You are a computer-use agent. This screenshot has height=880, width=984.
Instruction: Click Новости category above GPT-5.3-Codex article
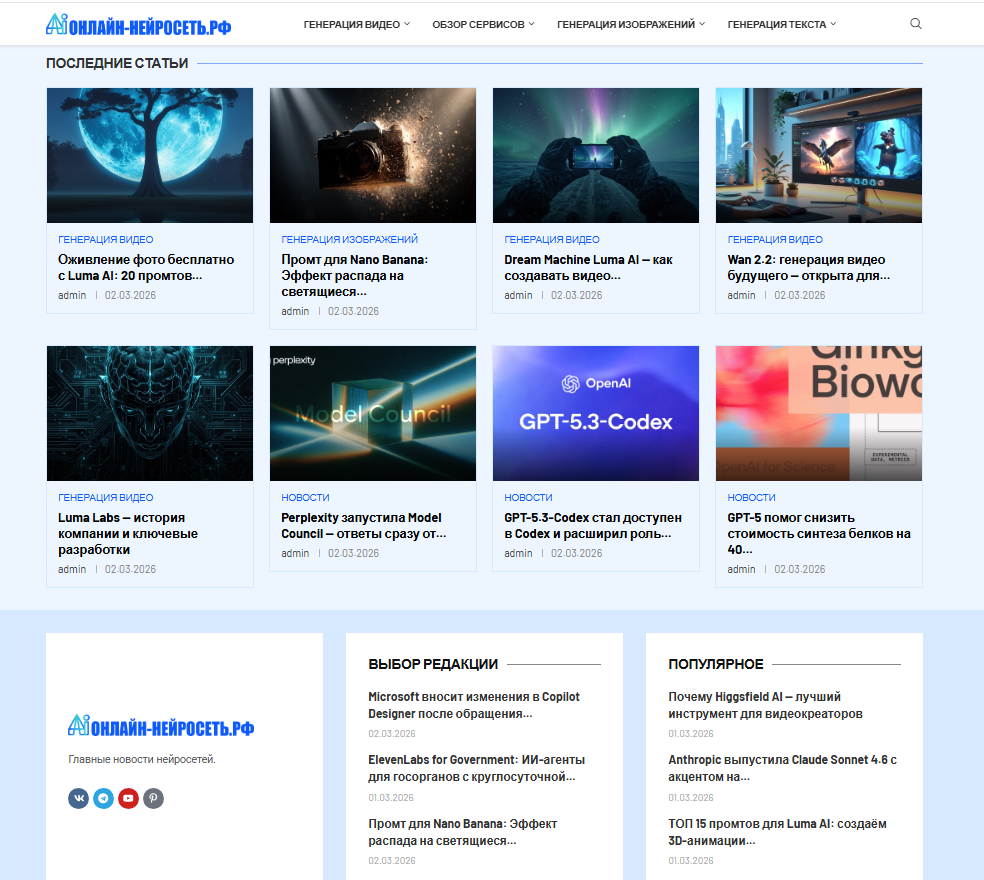pos(528,498)
